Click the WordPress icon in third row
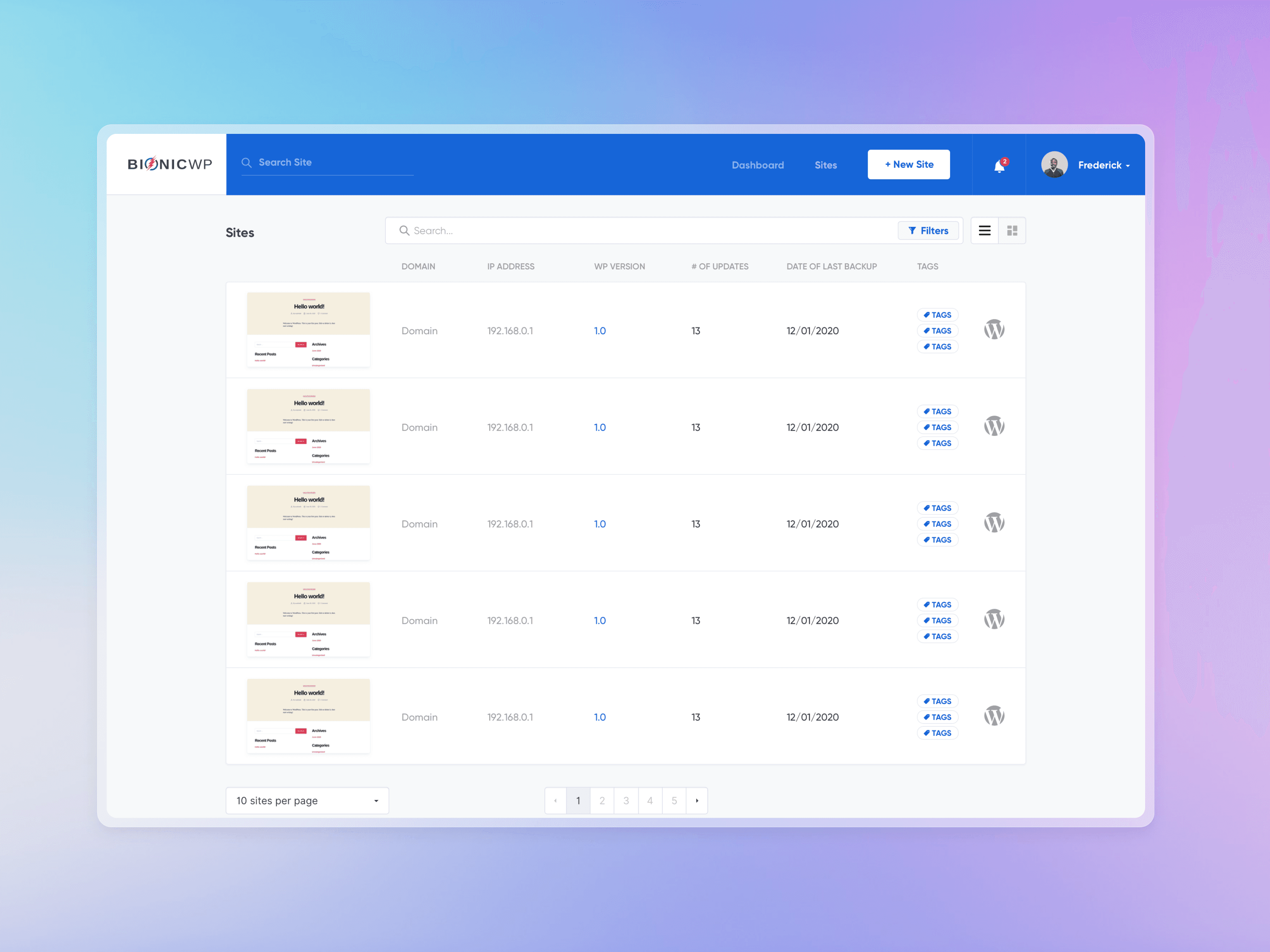This screenshot has width=1270, height=952. 994,523
